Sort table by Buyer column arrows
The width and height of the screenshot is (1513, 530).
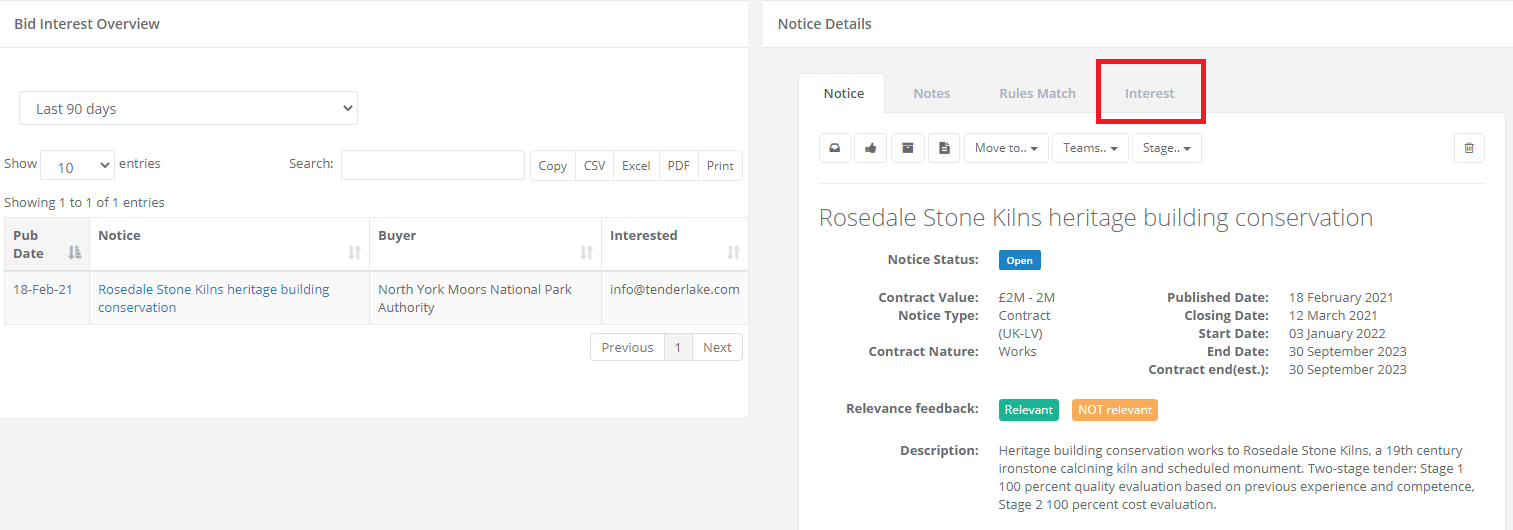586,253
